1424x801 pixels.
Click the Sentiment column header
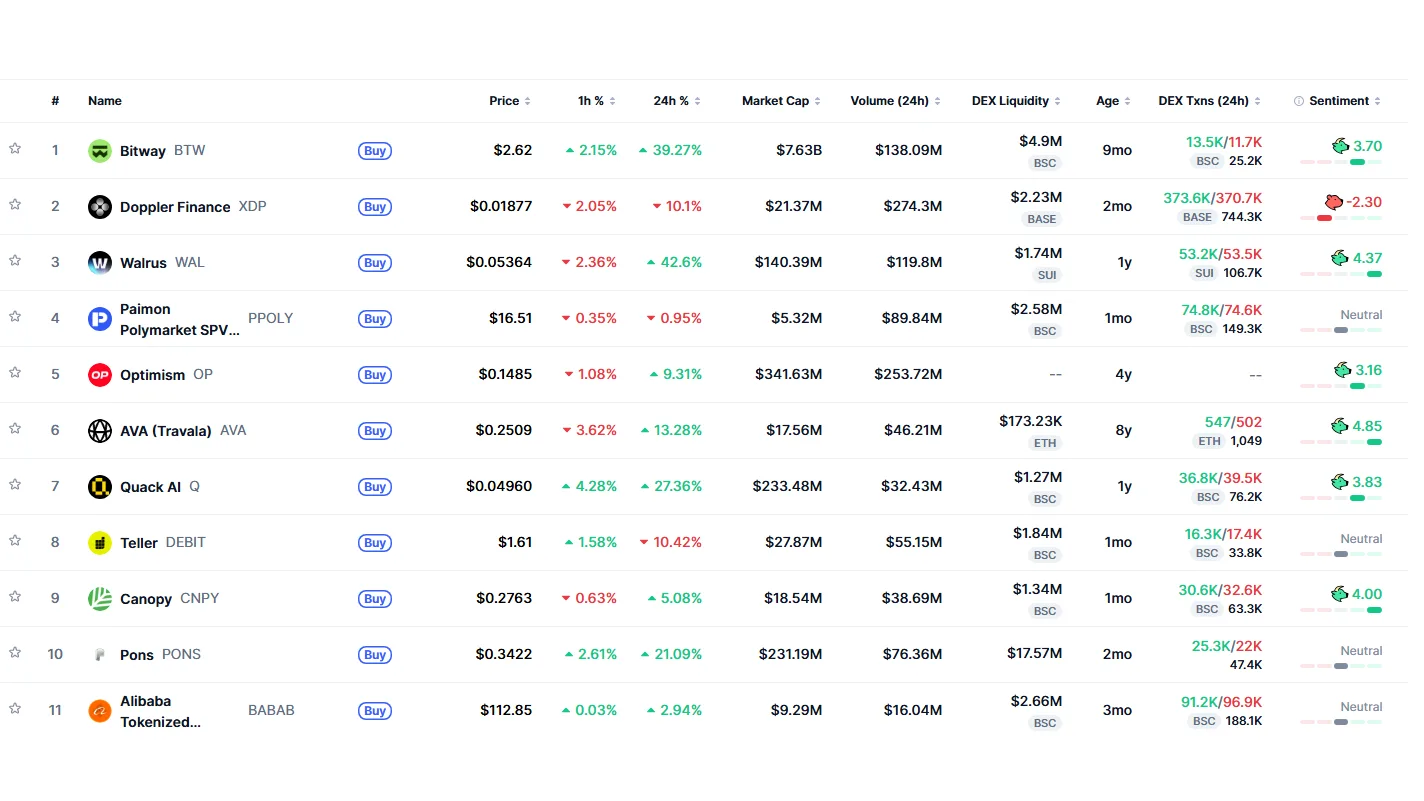click(x=1338, y=101)
